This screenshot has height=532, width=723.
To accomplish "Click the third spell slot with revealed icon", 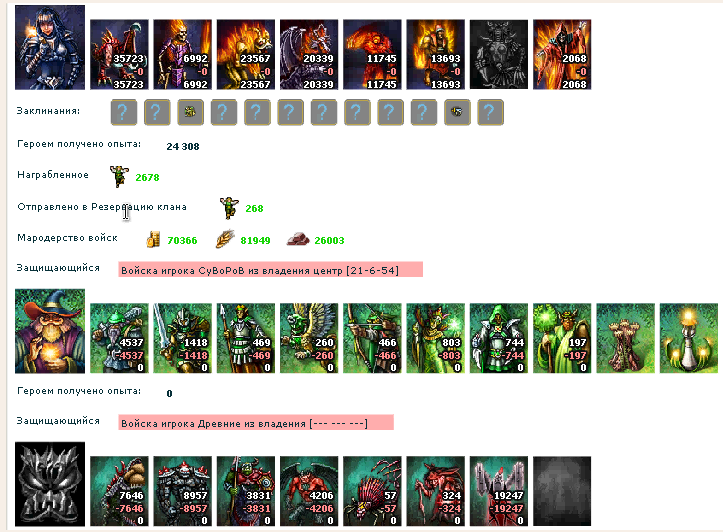I will tap(190, 112).
